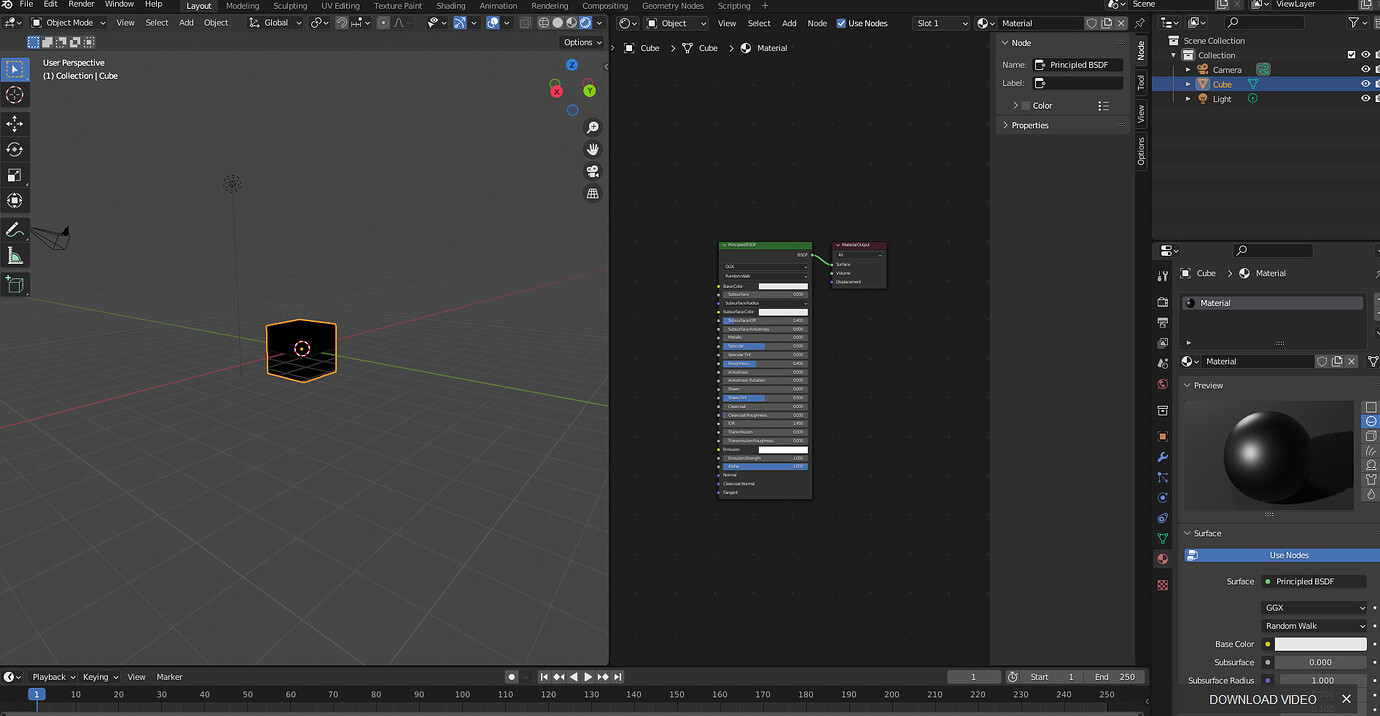
Task: Toggle auto keying record button
Action: 511,677
